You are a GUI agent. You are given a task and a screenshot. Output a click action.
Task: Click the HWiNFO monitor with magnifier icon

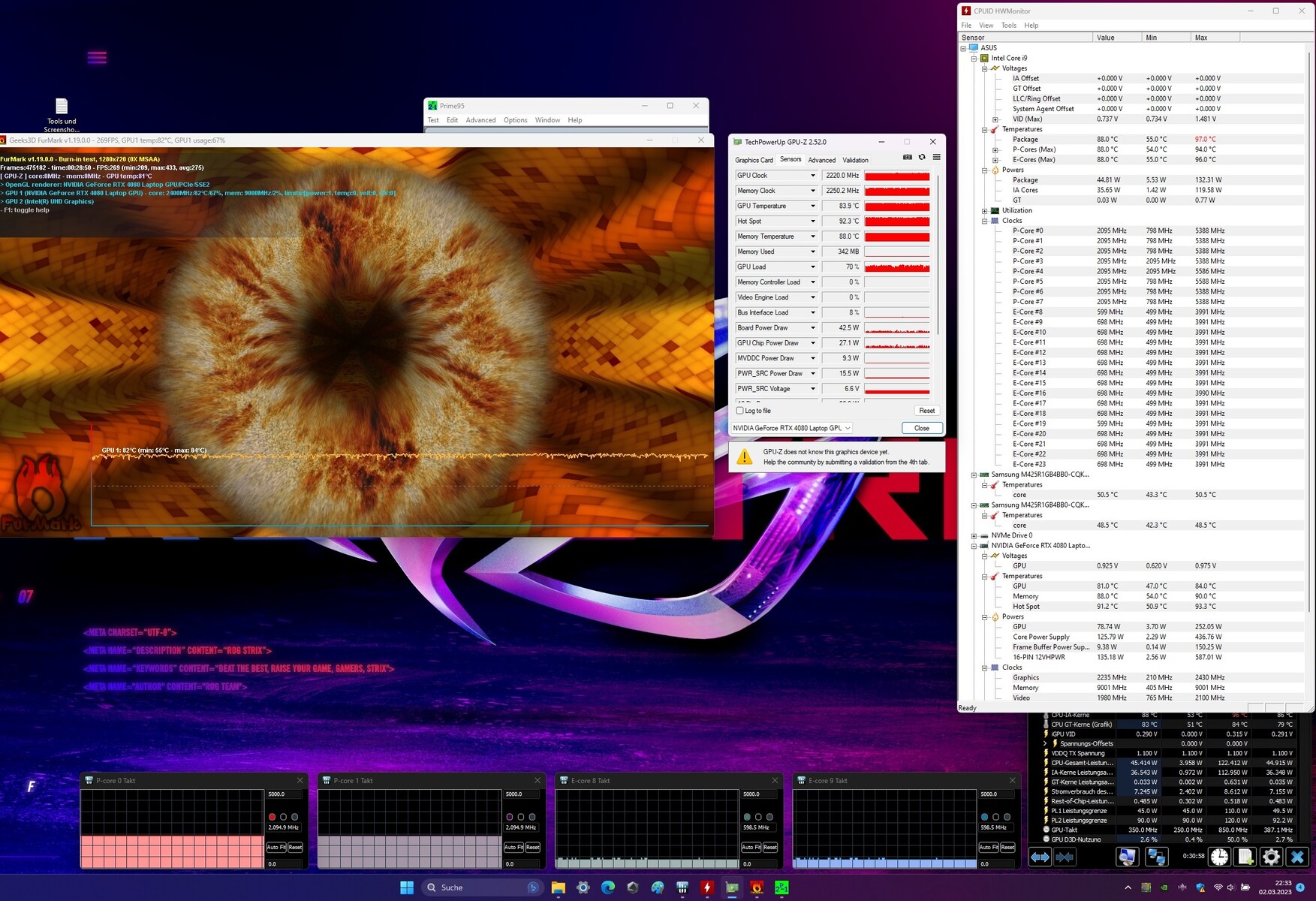[x=1127, y=857]
